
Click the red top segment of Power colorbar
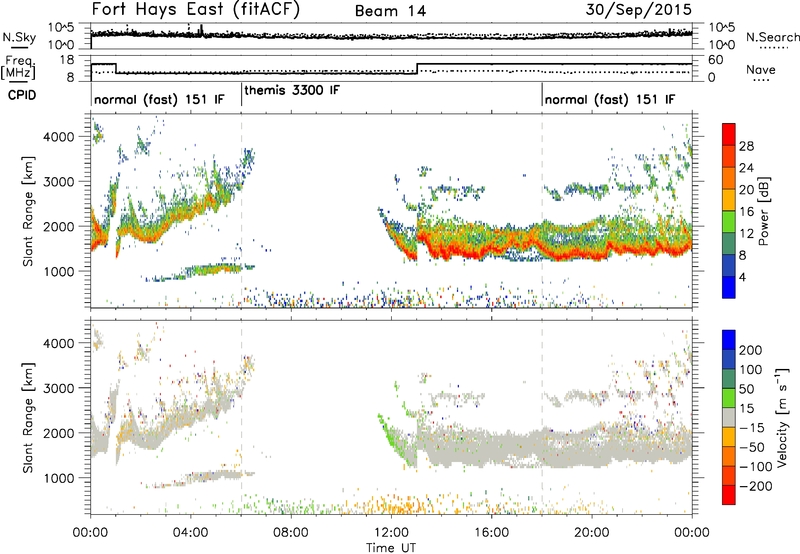[x=729, y=134]
